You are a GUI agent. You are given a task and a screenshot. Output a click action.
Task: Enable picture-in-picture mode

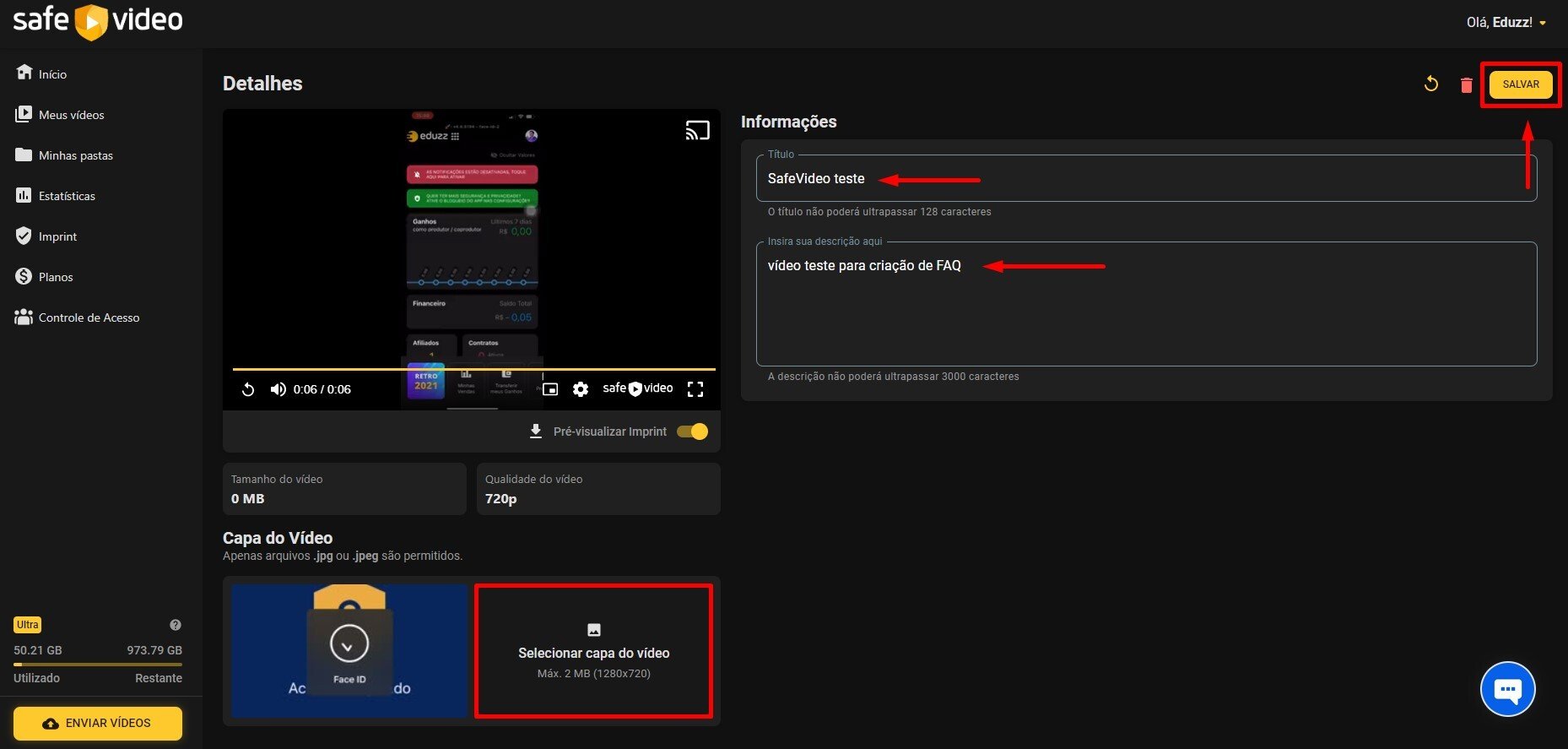tap(550, 389)
